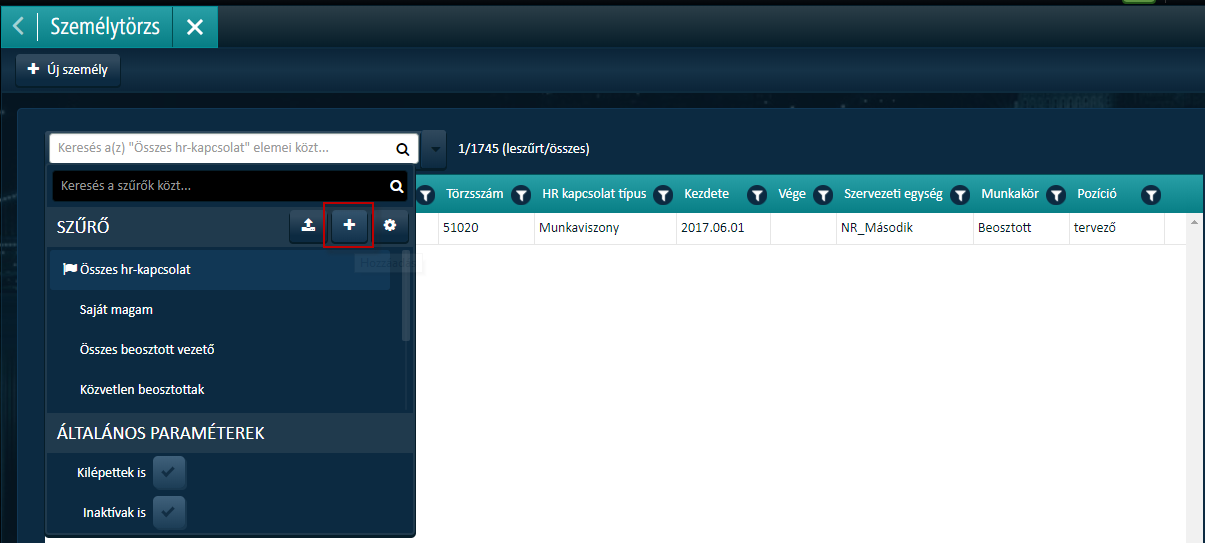Filter the Munkakör column
The width and height of the screenshot is (1205, 543).
coord(1054,195)
